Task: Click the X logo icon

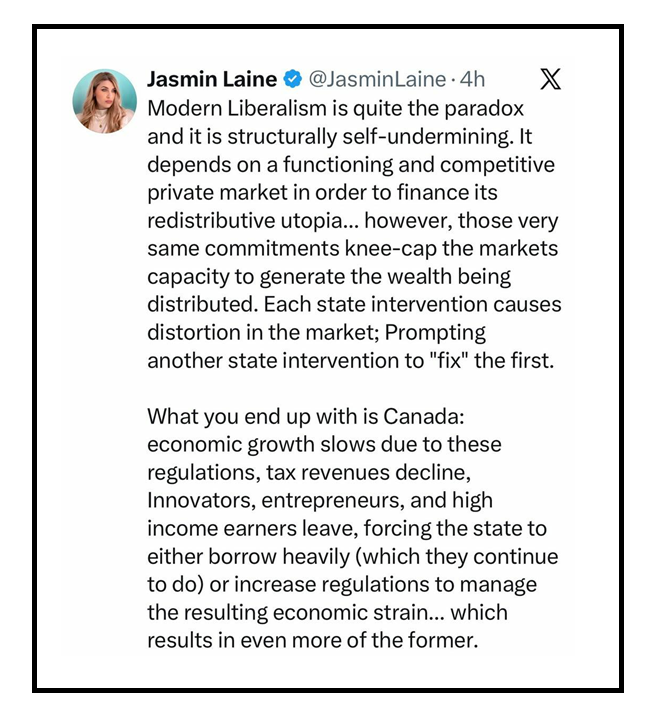Action: (x=550, y=79)
